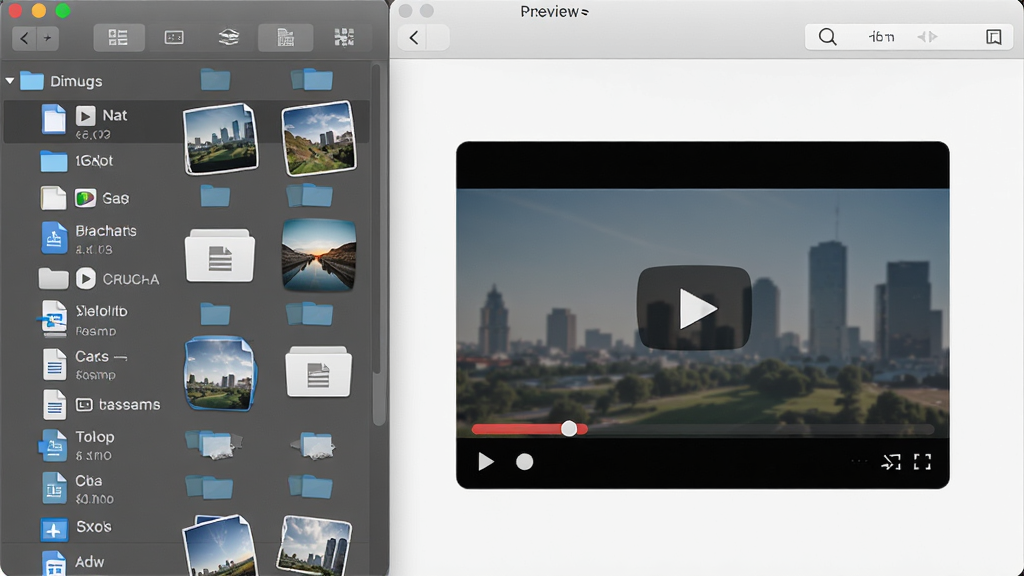Click the unplayed part of the video progress bar
1024x576 pixels.
pos(761,429)
